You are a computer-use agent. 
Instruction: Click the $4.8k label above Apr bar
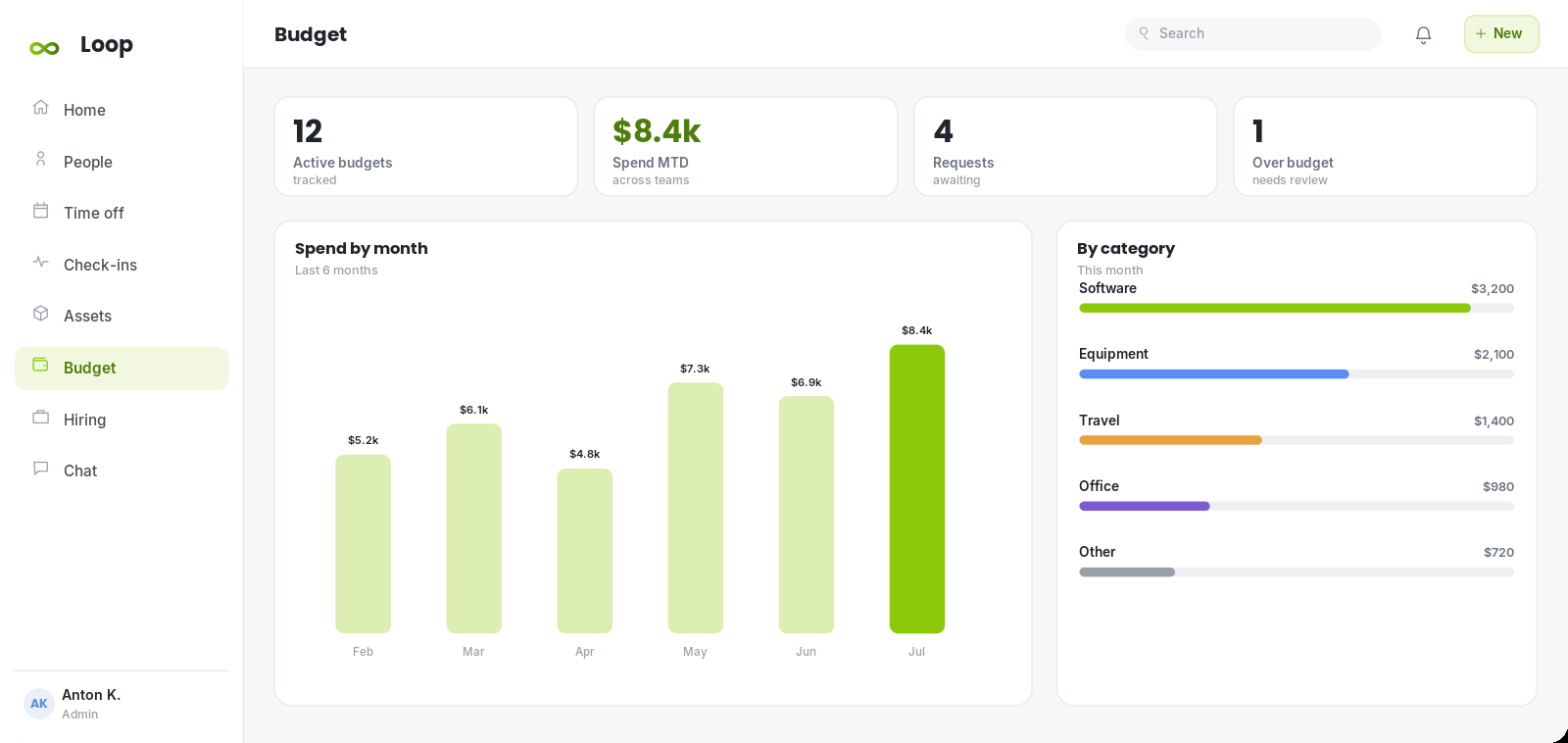(x=584, y=454)
